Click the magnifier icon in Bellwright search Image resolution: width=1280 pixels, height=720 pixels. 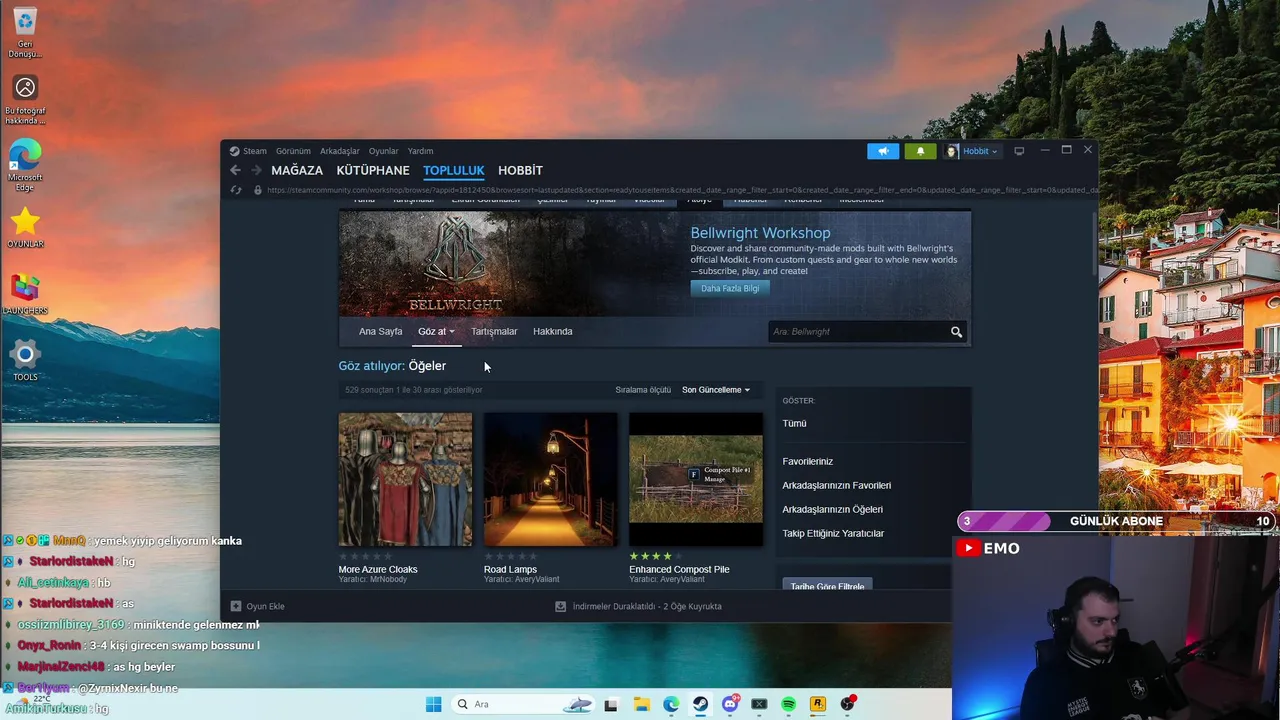click(956, 332)
